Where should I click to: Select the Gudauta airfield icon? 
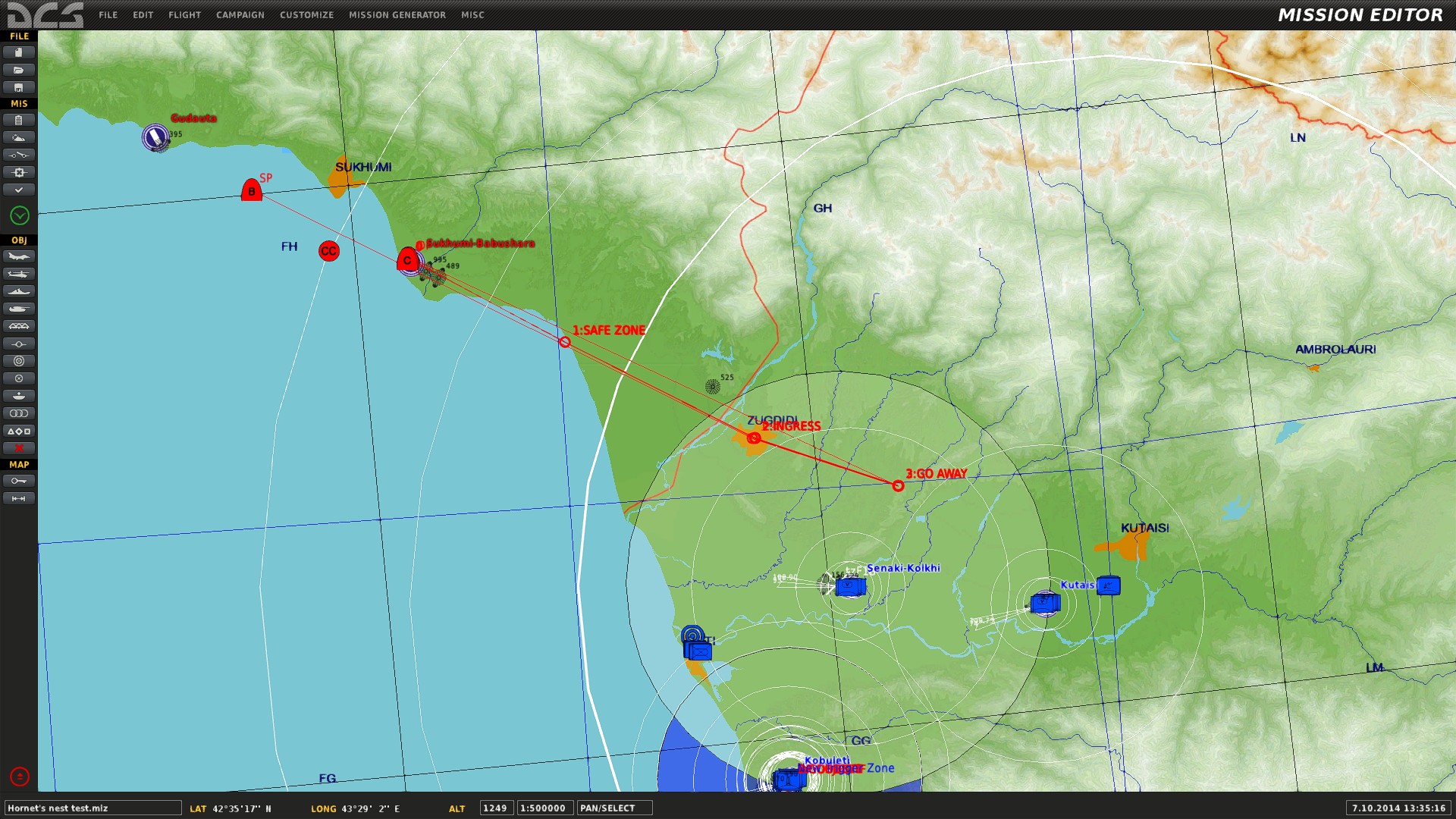(155, 137)
